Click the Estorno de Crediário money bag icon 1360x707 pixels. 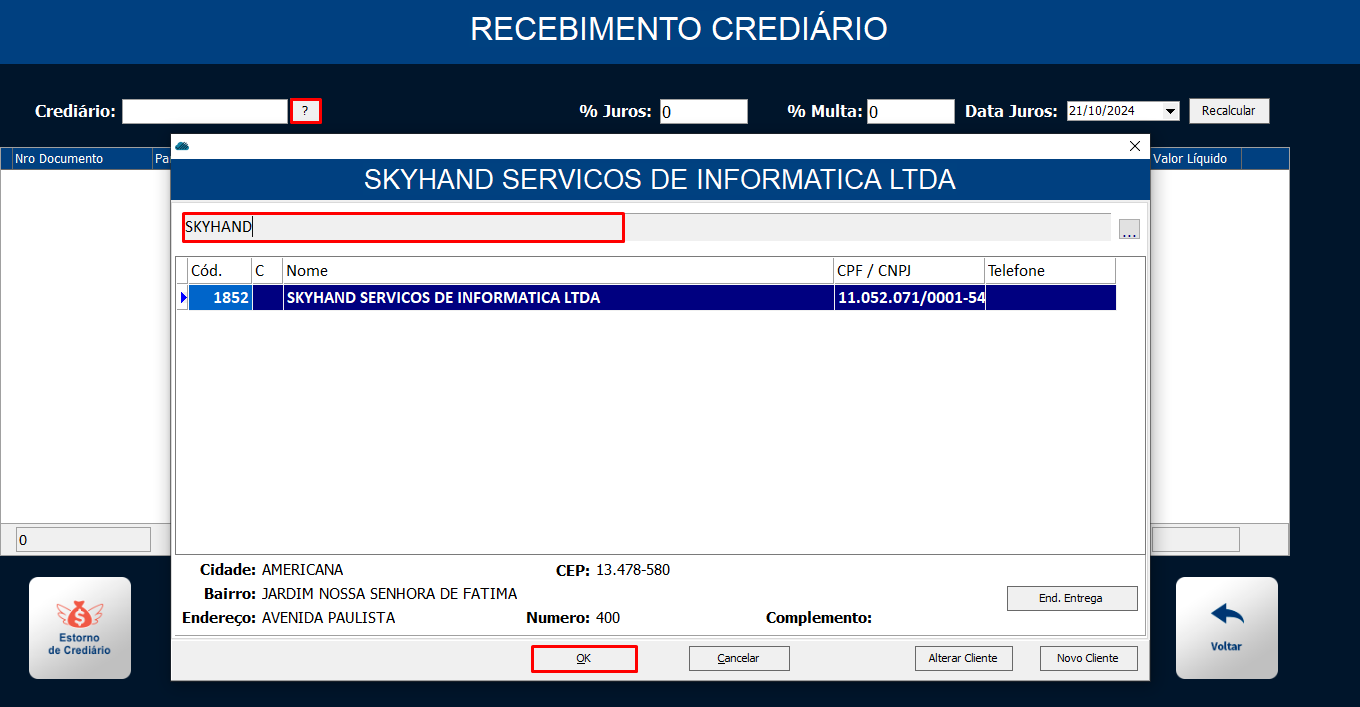pyautogui.click(x=79, y=614)
